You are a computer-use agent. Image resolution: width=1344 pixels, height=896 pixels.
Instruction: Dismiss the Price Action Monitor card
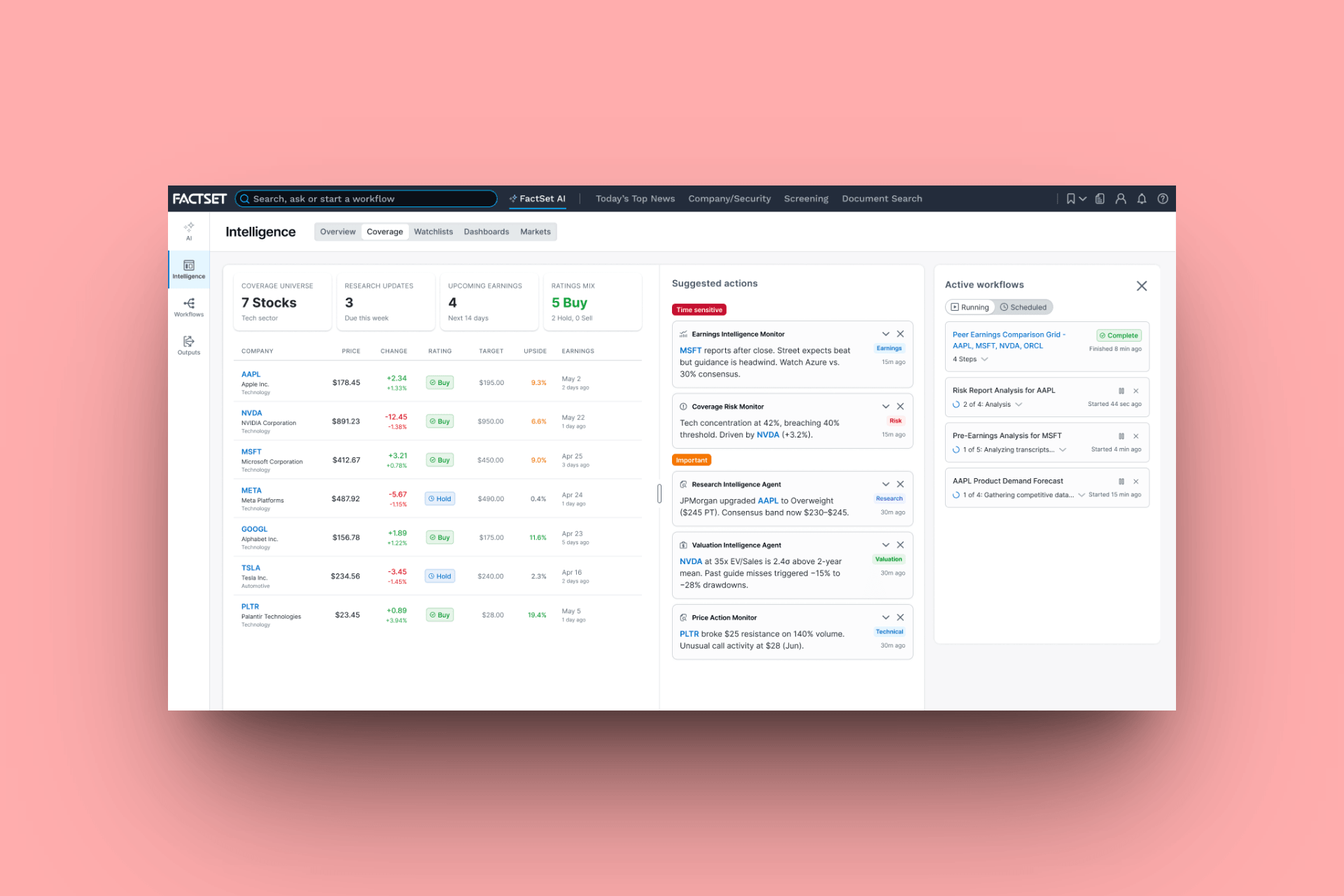[x=900, y=617]
